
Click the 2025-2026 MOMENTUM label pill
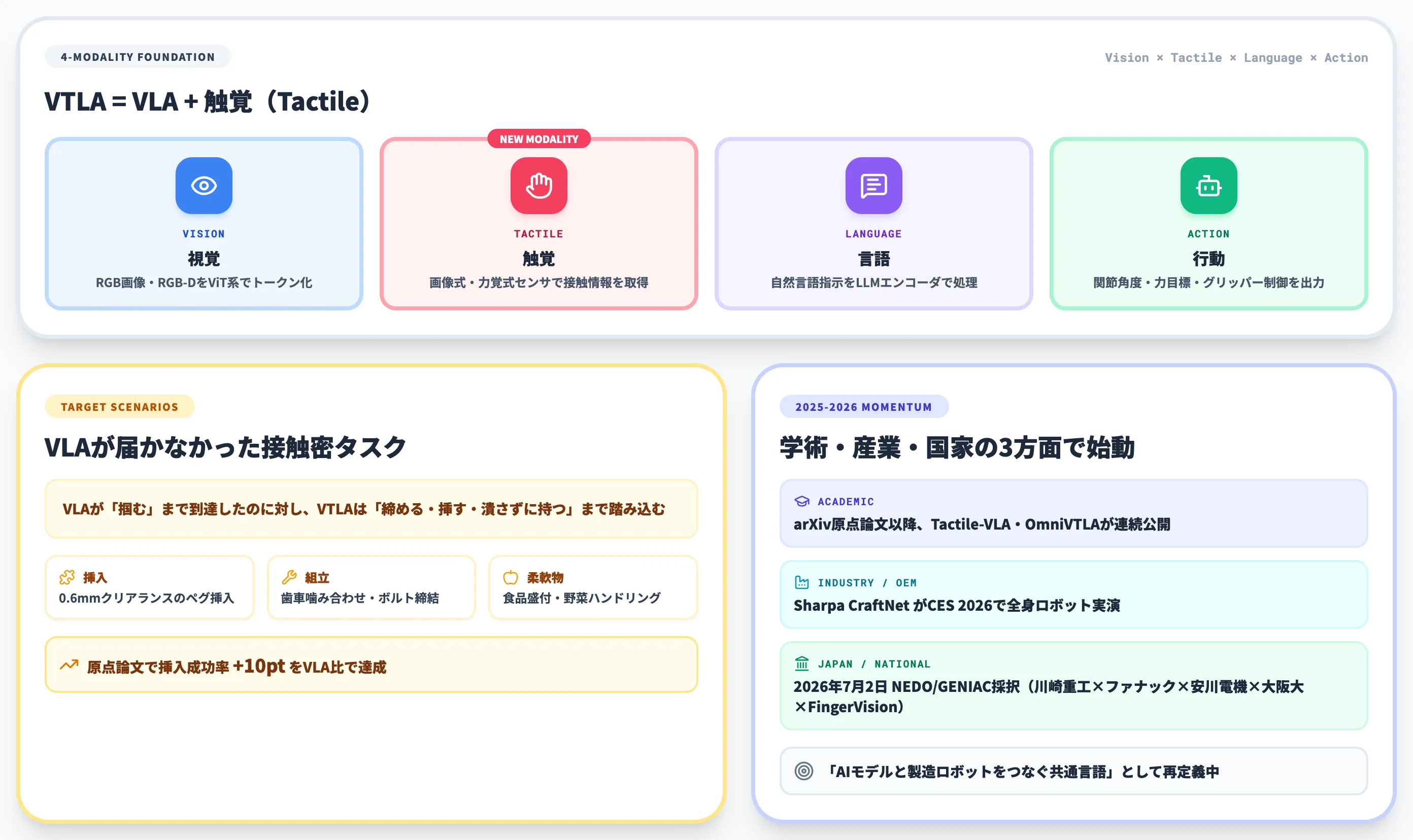tap(864, 406)
